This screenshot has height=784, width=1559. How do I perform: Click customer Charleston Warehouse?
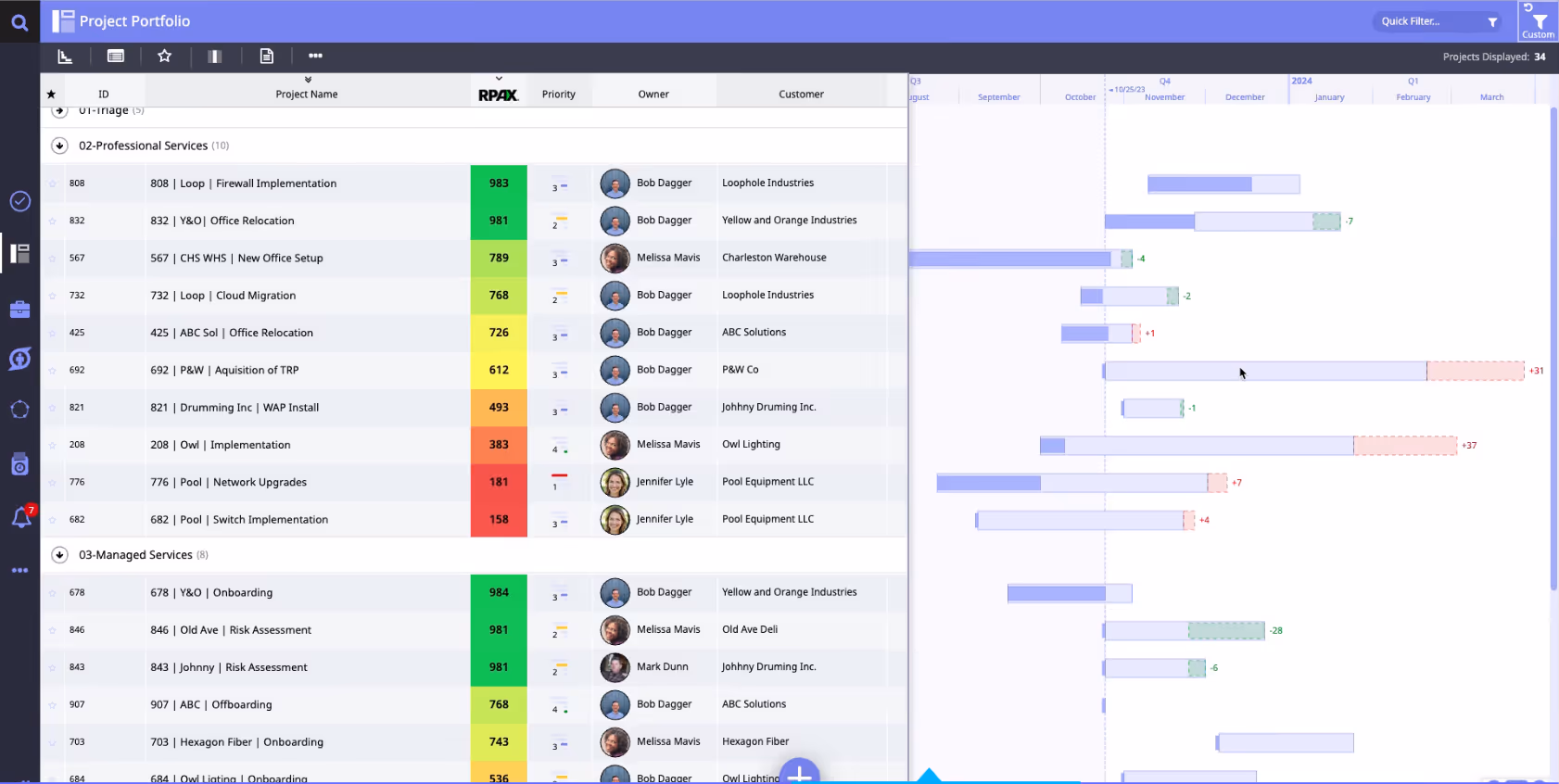(x=774, y=258)
